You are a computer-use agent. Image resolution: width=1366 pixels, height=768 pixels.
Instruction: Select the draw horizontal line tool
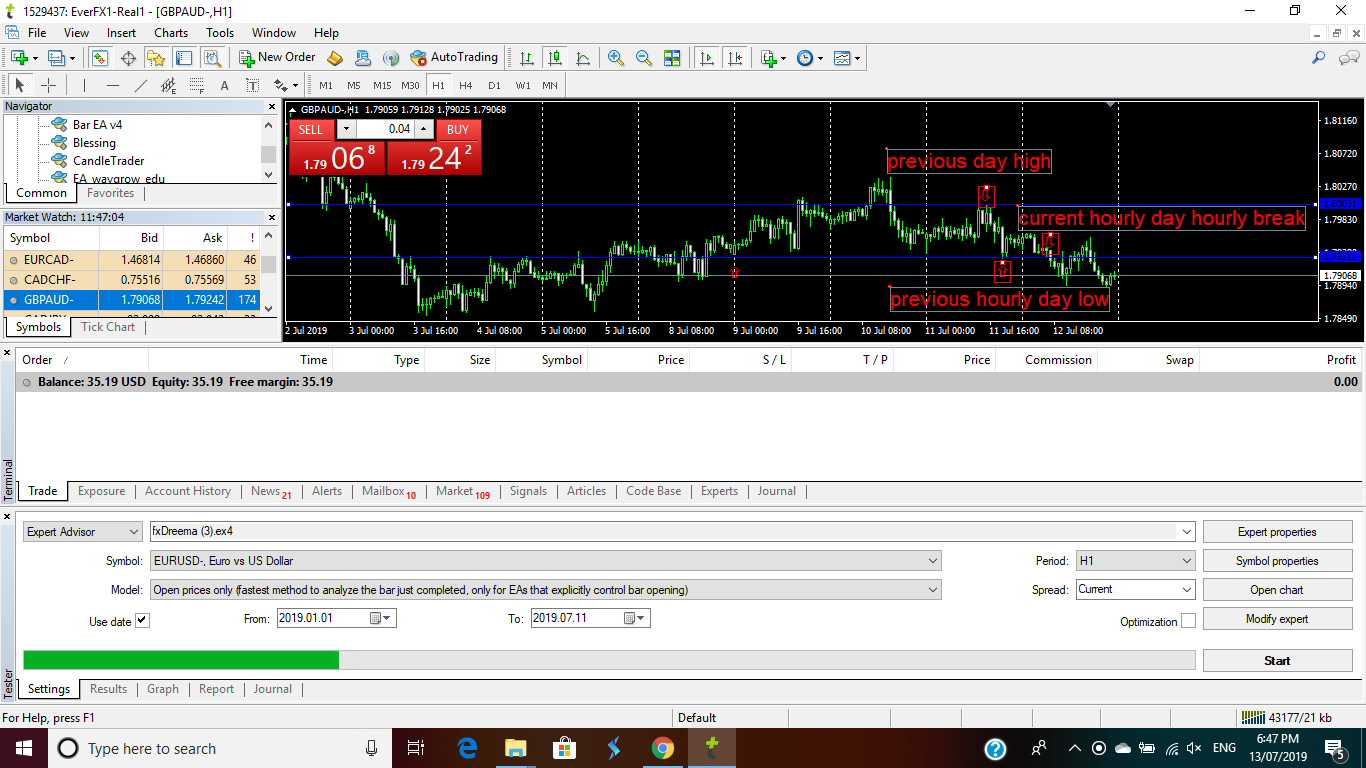113,85
